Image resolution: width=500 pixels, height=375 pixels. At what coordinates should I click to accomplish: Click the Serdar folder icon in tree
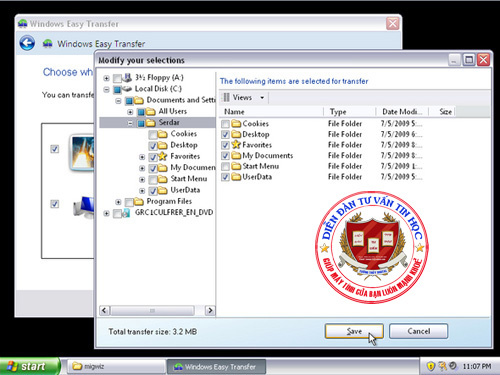tap(151, 123)
